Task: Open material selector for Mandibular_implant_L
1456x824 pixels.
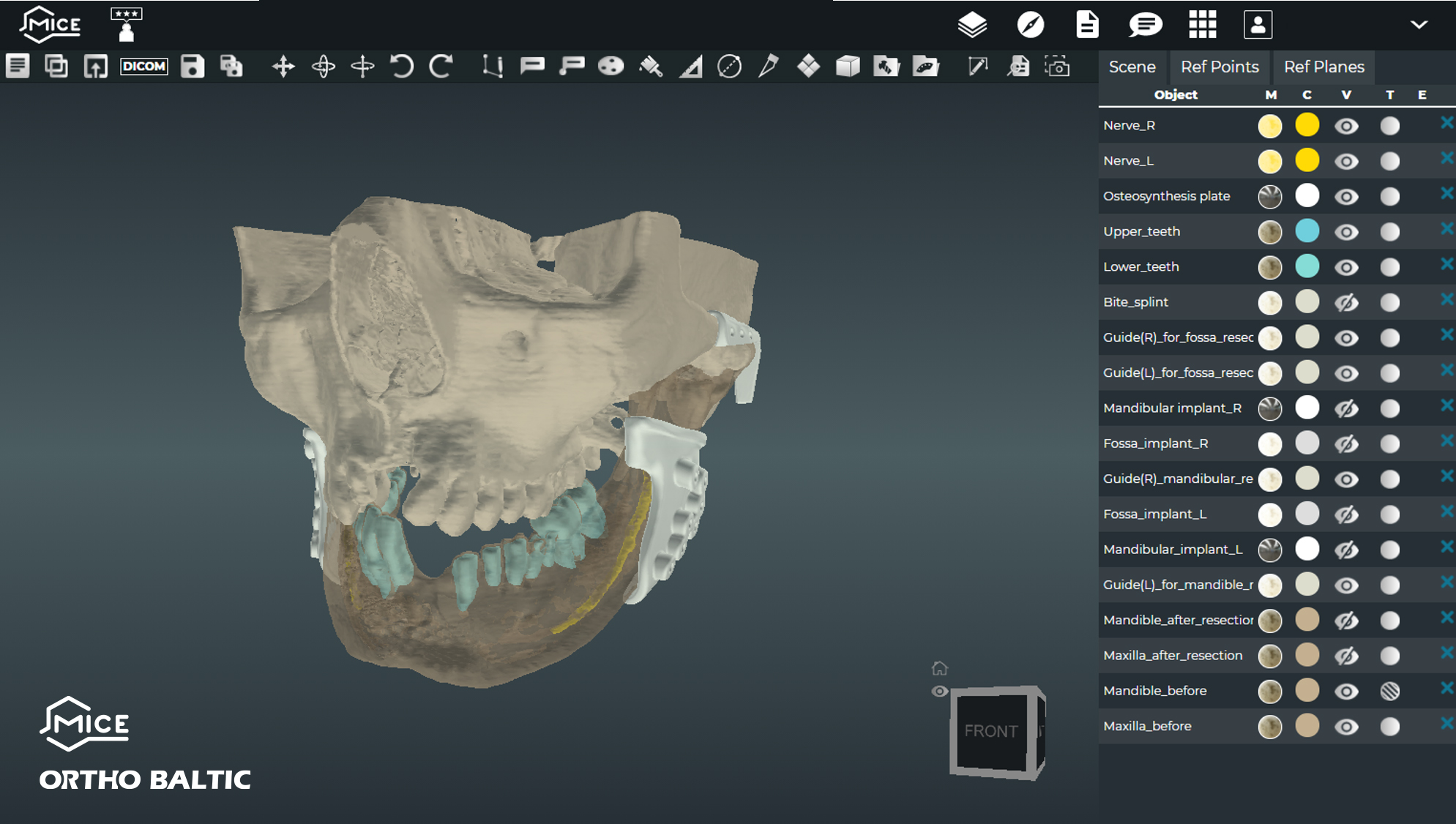Action: point(1269,550)
